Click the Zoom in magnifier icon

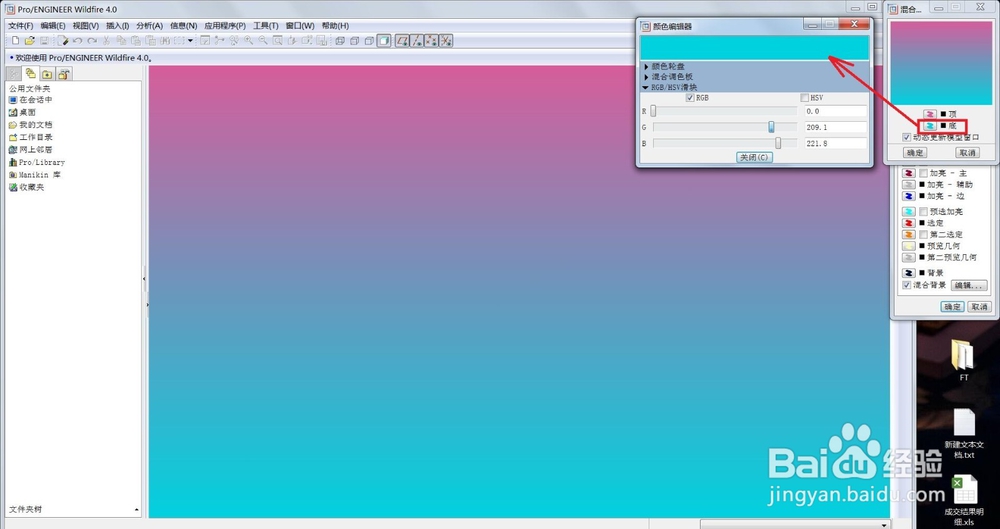pyautogui.click(x=248, y=40)
